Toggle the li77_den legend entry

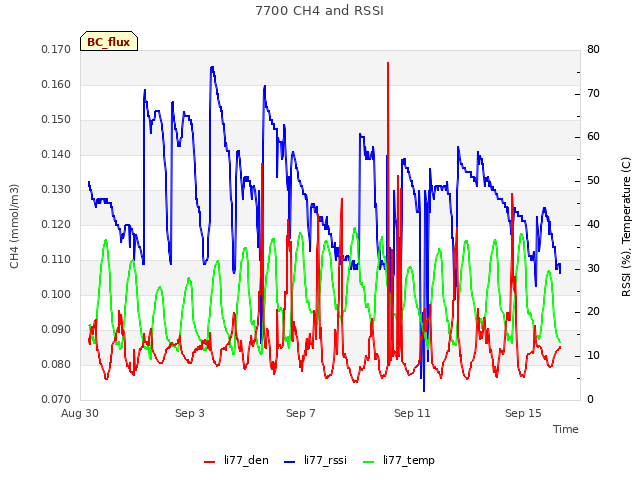pos(236,460)
